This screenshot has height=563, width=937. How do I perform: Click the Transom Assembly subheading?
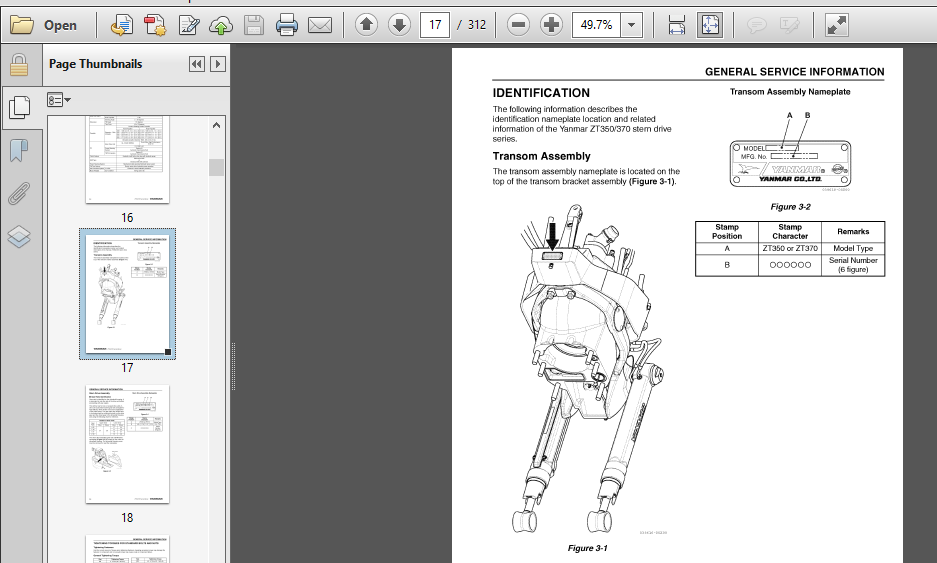point(541,157)
